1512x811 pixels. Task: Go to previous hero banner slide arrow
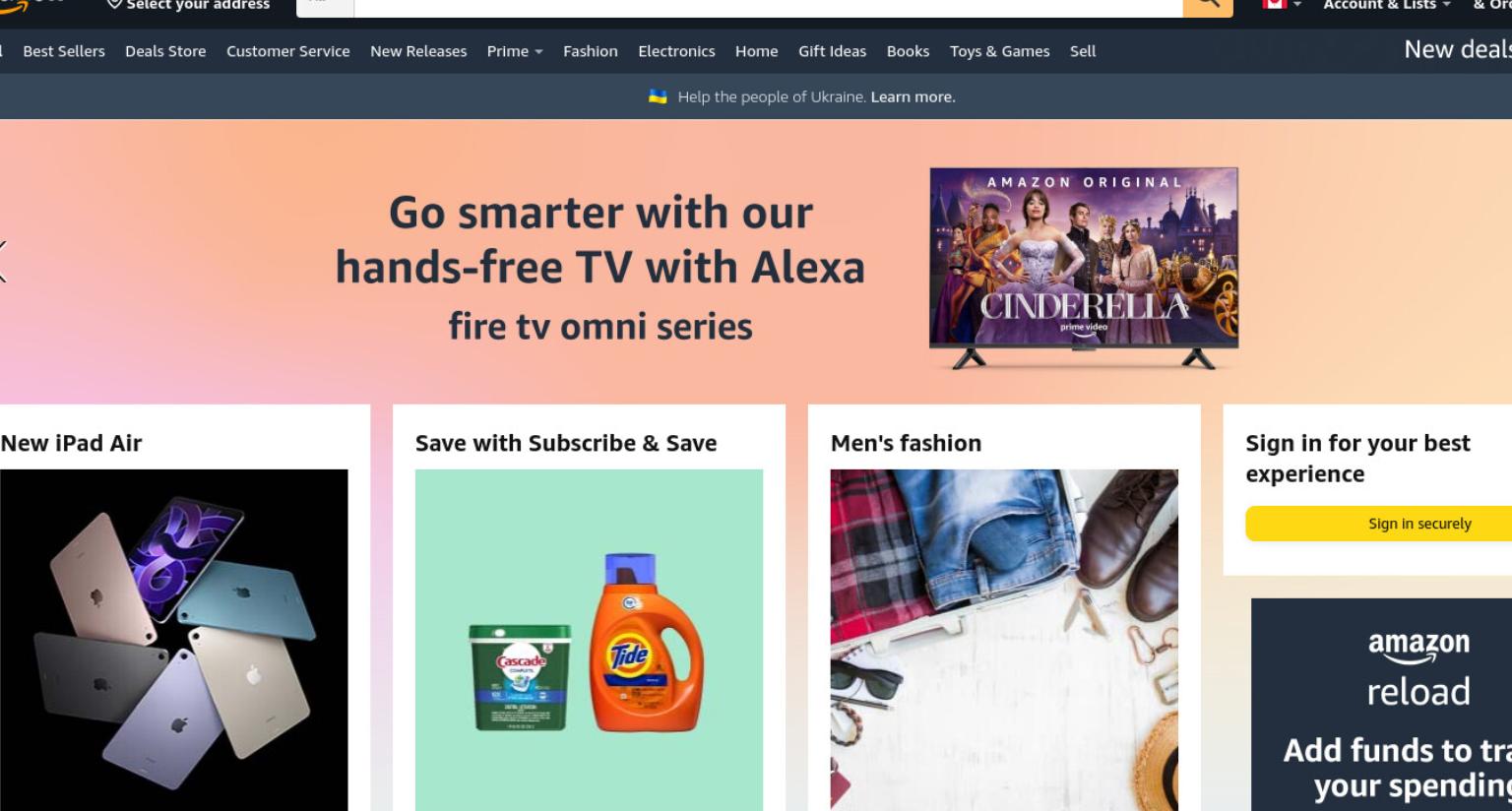pos(3,262)
